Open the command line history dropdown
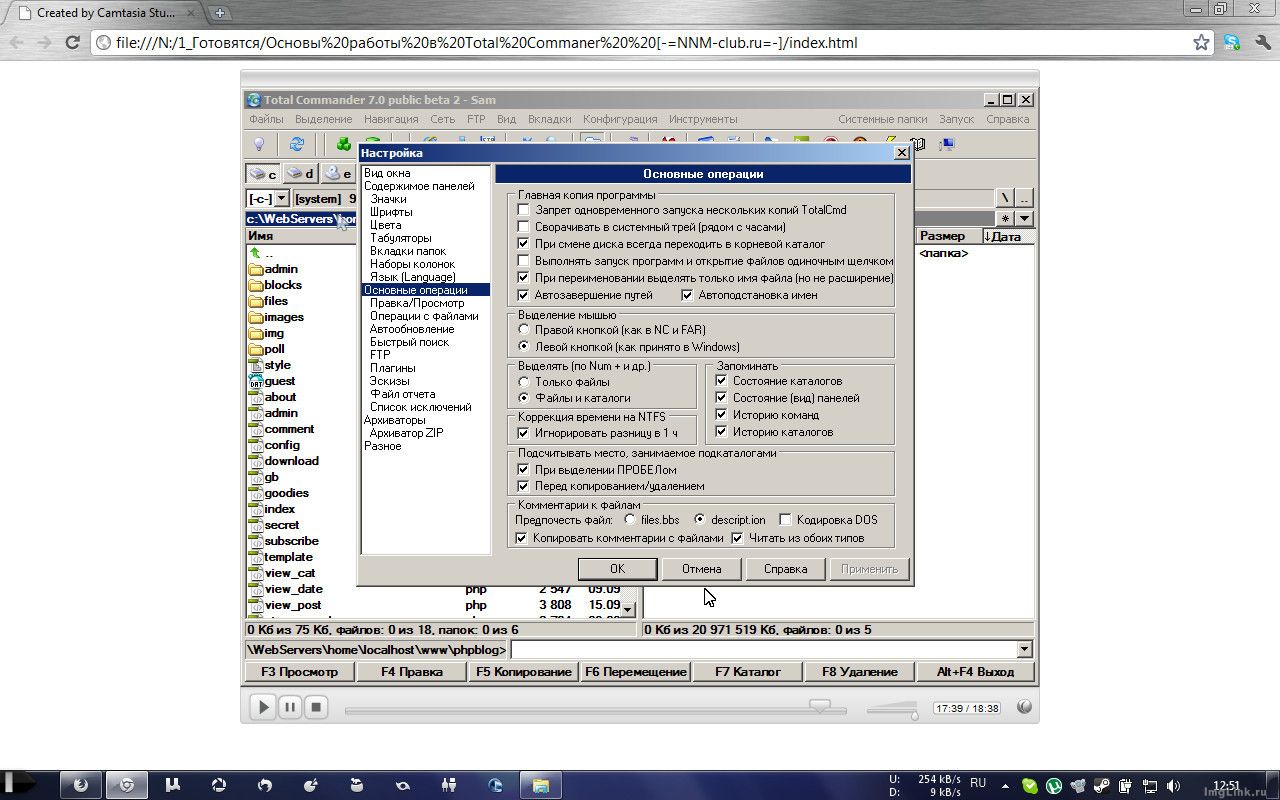The width and height of the screenshot is (1280, 800). tap(1024, 650)
